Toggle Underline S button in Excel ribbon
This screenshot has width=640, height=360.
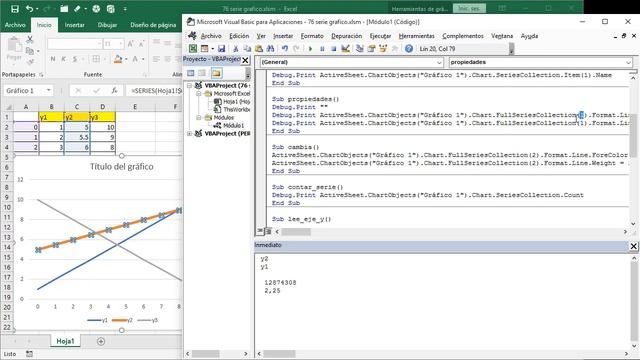(x=75, y=59)
